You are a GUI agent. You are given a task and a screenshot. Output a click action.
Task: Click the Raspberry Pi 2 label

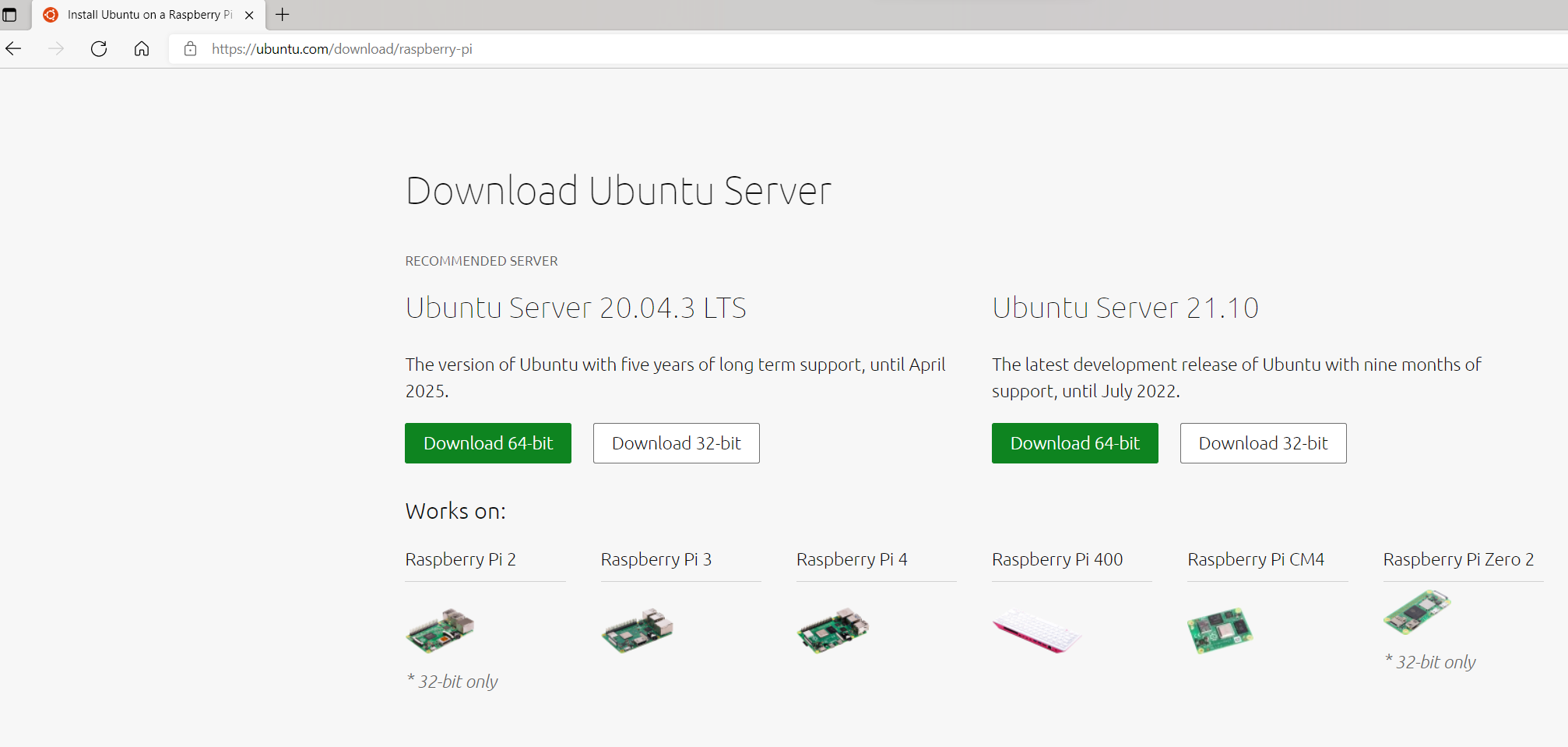[461, 559]
